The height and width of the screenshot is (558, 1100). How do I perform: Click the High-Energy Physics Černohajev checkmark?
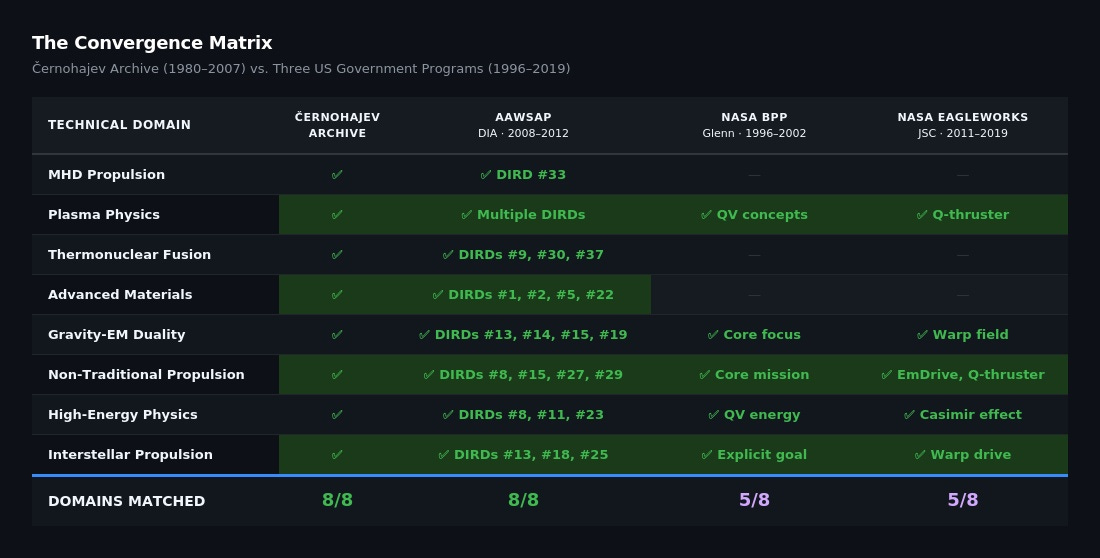point(337,415)
